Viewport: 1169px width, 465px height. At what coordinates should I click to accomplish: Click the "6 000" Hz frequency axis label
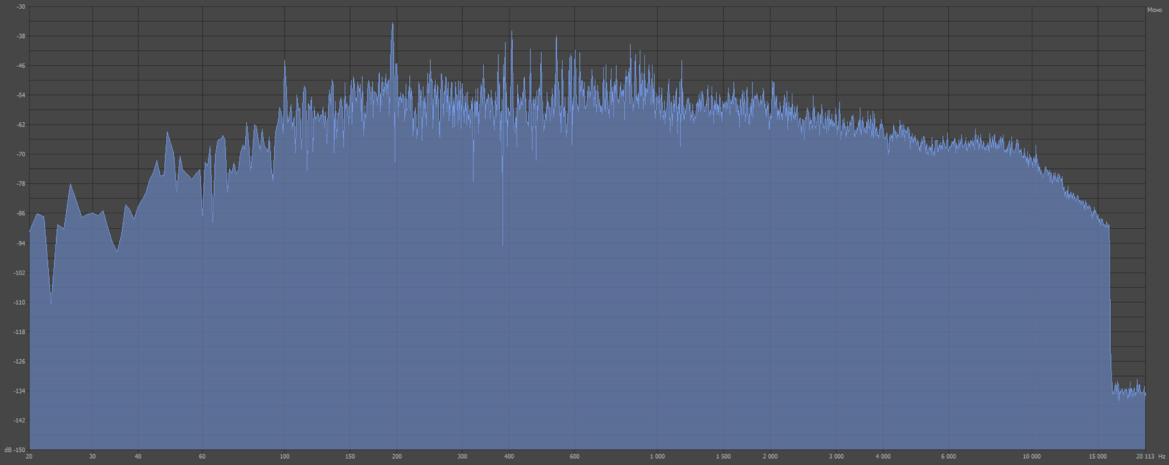click(x=948, y=455)
